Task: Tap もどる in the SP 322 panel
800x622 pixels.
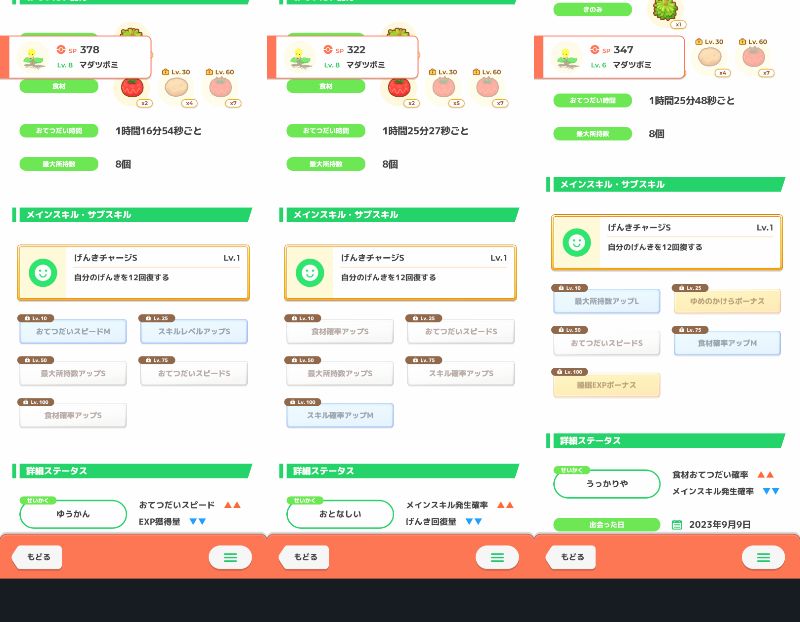Action: tap(304, 557)
